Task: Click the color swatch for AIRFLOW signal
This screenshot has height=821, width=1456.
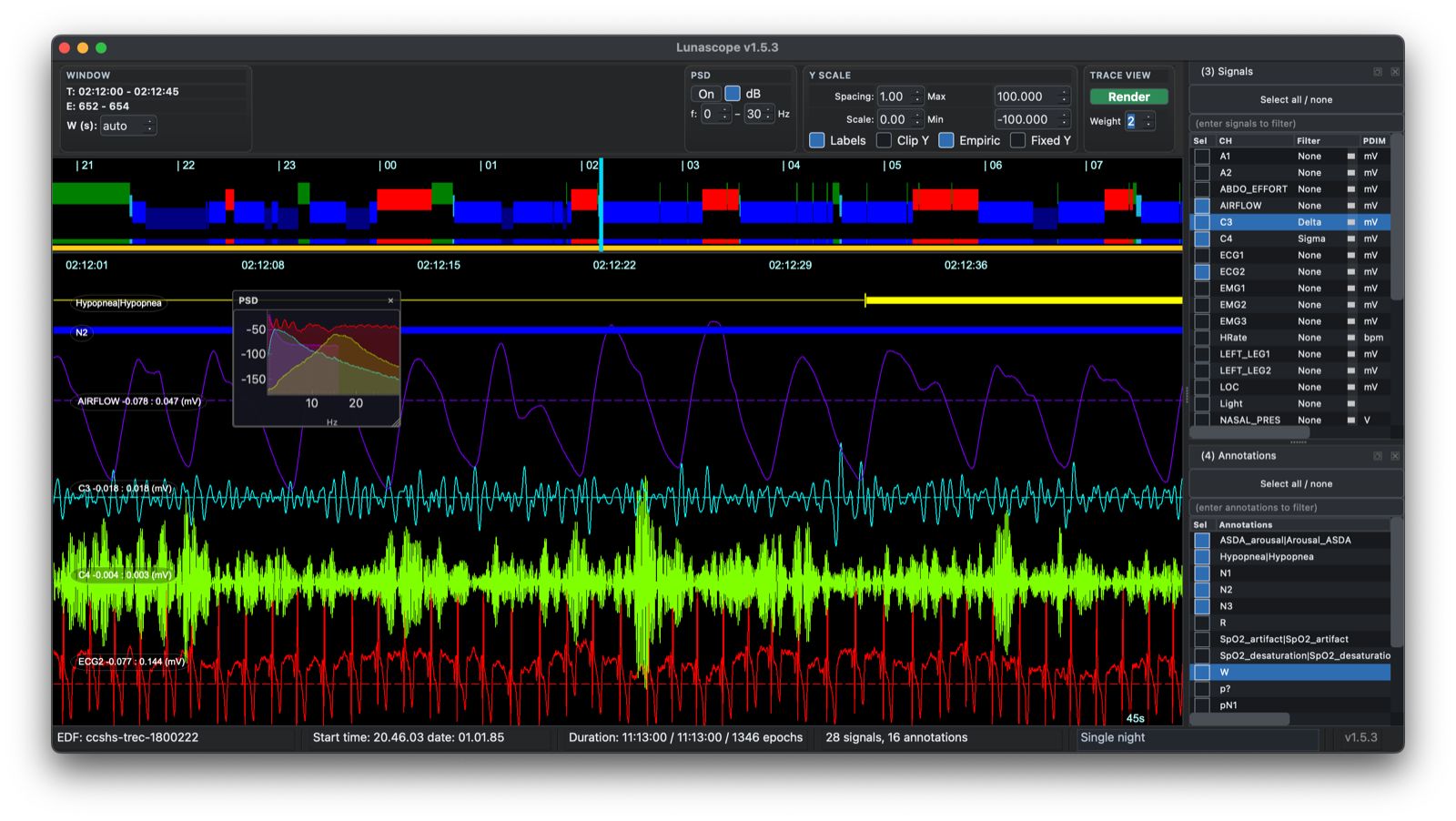Action: click(1351, 206)
